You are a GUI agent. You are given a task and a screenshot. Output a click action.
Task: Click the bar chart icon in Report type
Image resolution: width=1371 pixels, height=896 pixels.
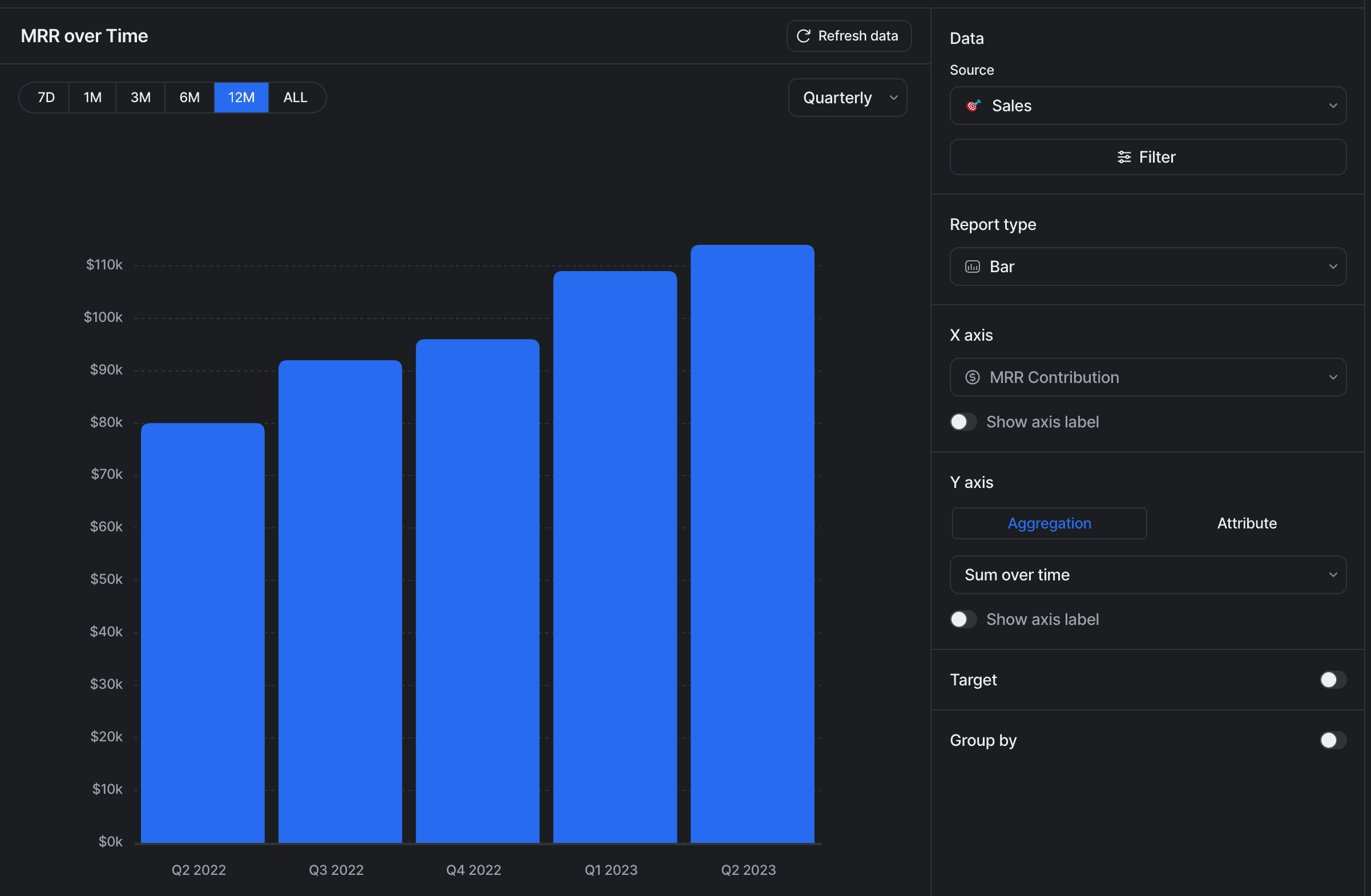(x=973, y=267)
